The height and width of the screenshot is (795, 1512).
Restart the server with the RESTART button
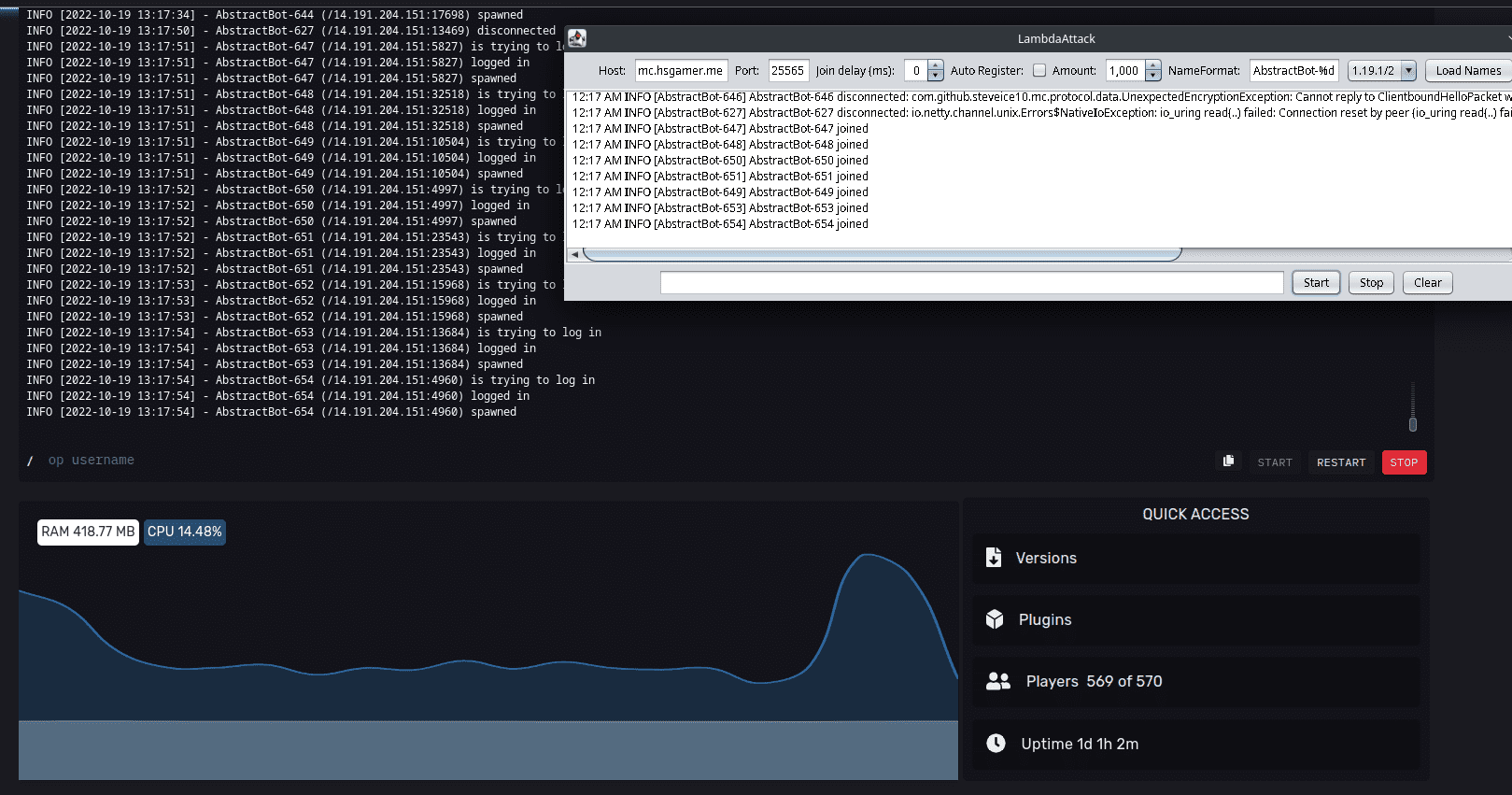(1341, 462)
